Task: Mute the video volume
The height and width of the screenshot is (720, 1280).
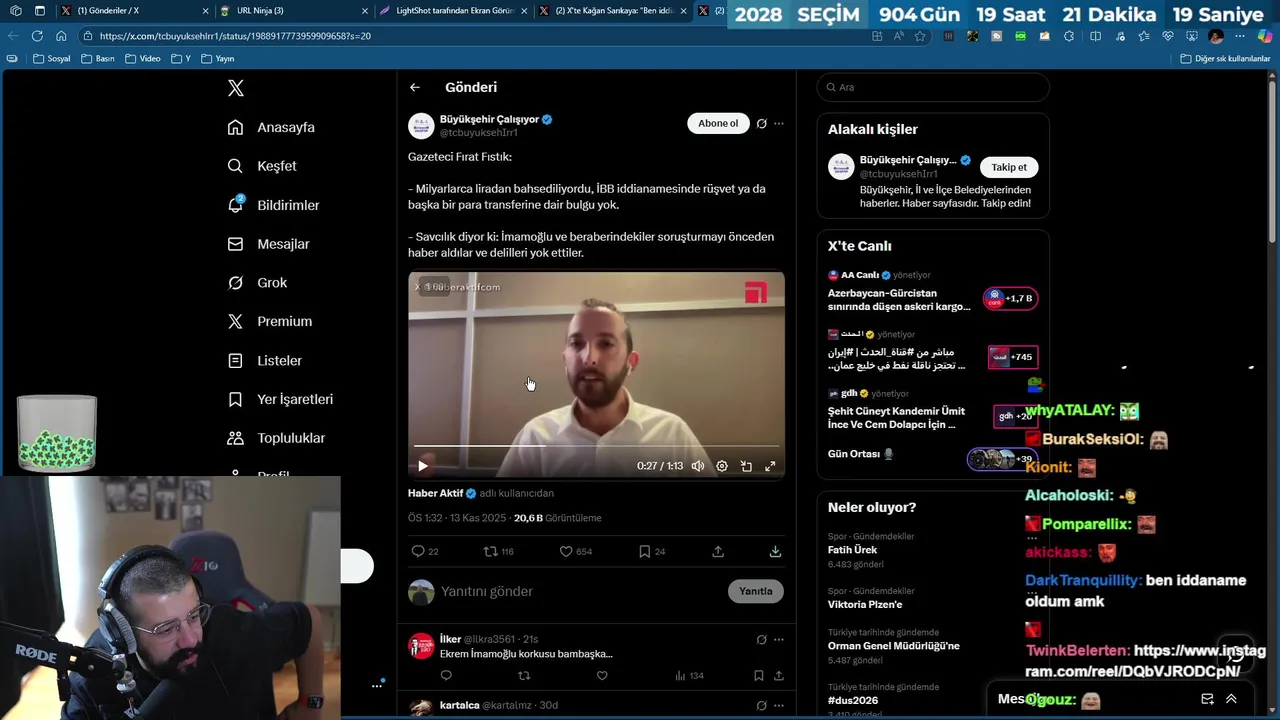Action: coord(698,466)
